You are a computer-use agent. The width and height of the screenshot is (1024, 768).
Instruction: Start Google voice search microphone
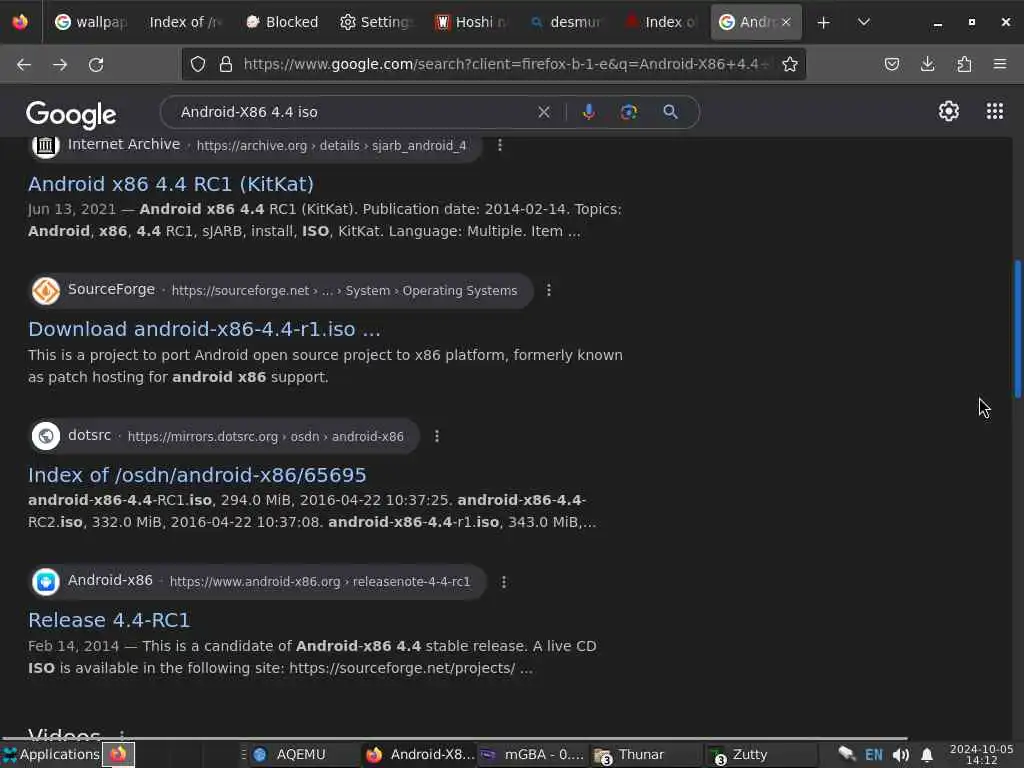pos(588,112)
